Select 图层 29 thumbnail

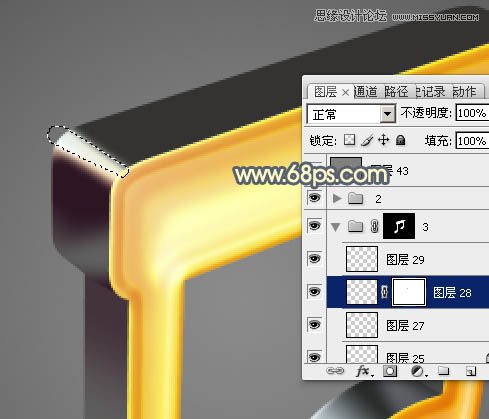pos(362,259)
